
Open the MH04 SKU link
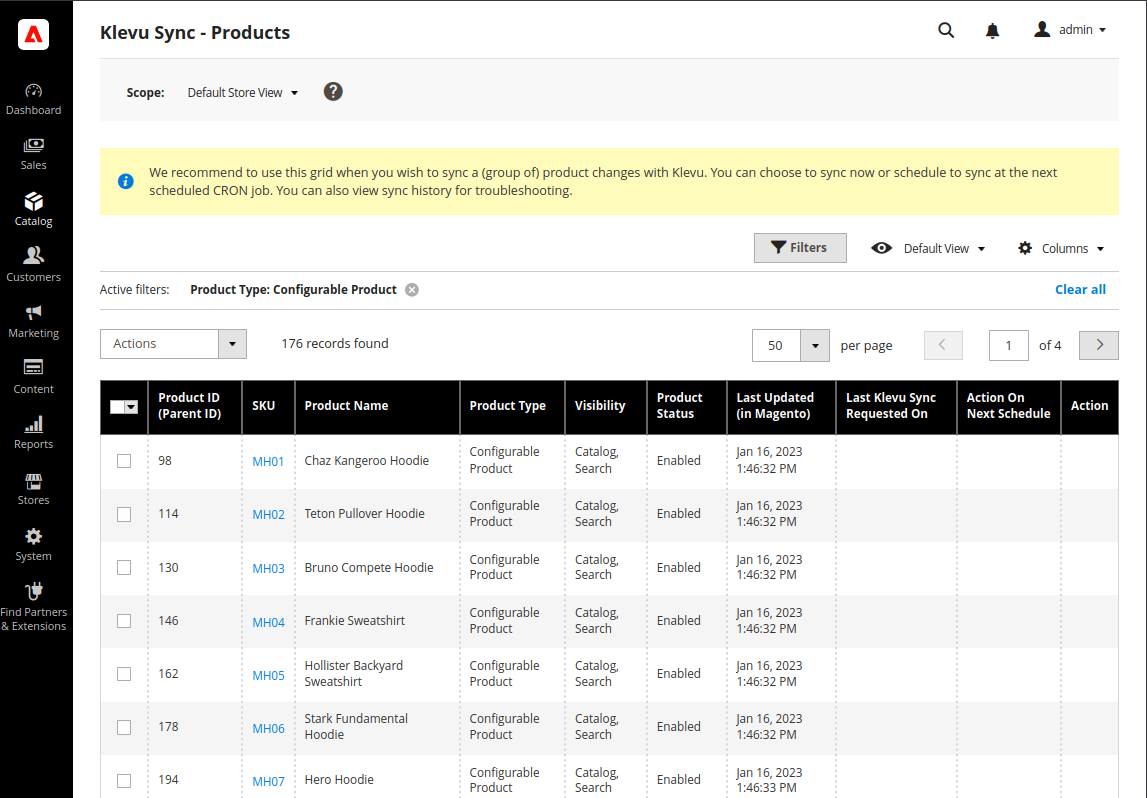[268, 622]
